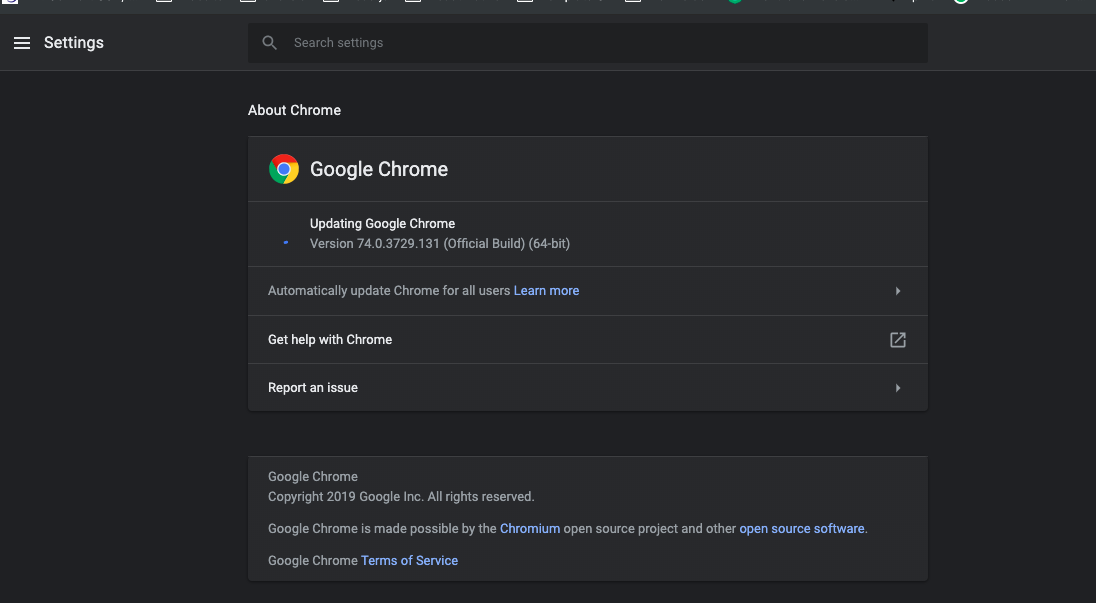Click the update progress spinner
This screenshot has width=1096, height=603.
(x=285, y=242)
